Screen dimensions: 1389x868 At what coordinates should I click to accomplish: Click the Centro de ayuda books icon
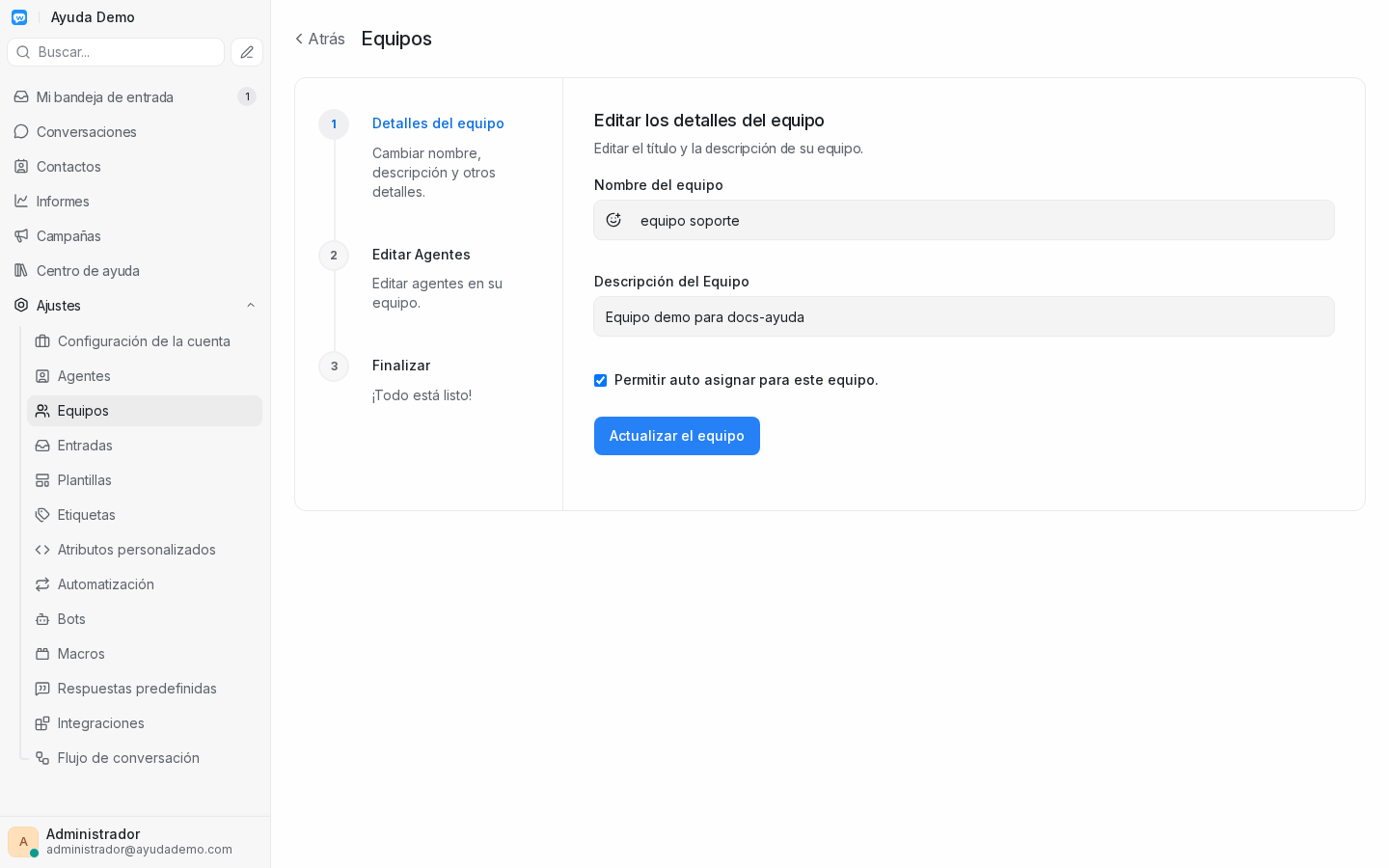21,270
